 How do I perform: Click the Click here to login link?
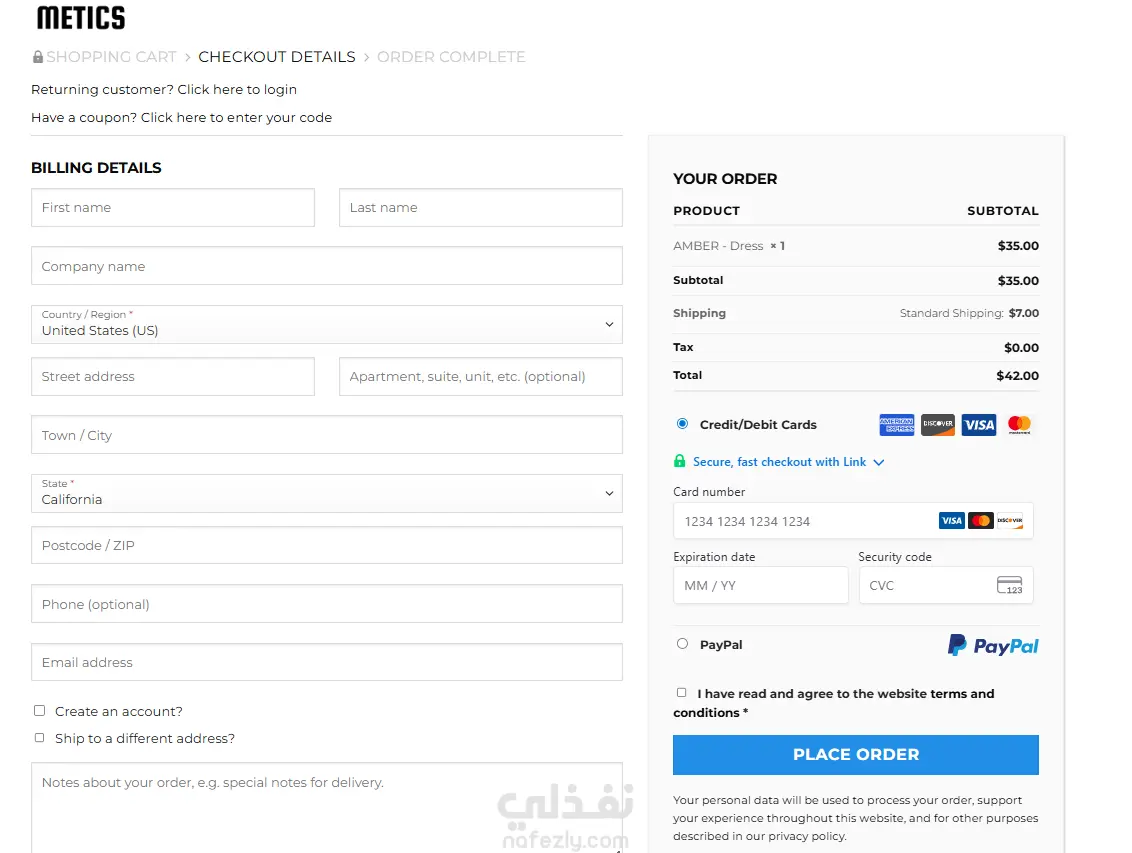point(237,89)
